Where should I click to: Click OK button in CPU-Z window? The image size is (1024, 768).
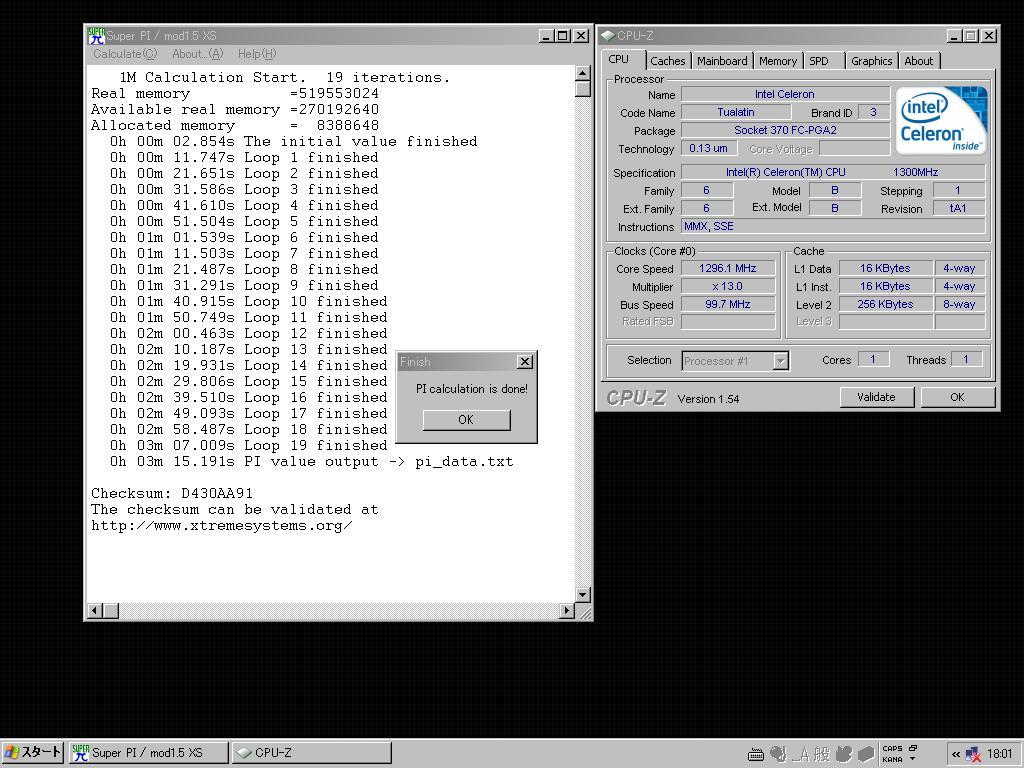(957, 397)
